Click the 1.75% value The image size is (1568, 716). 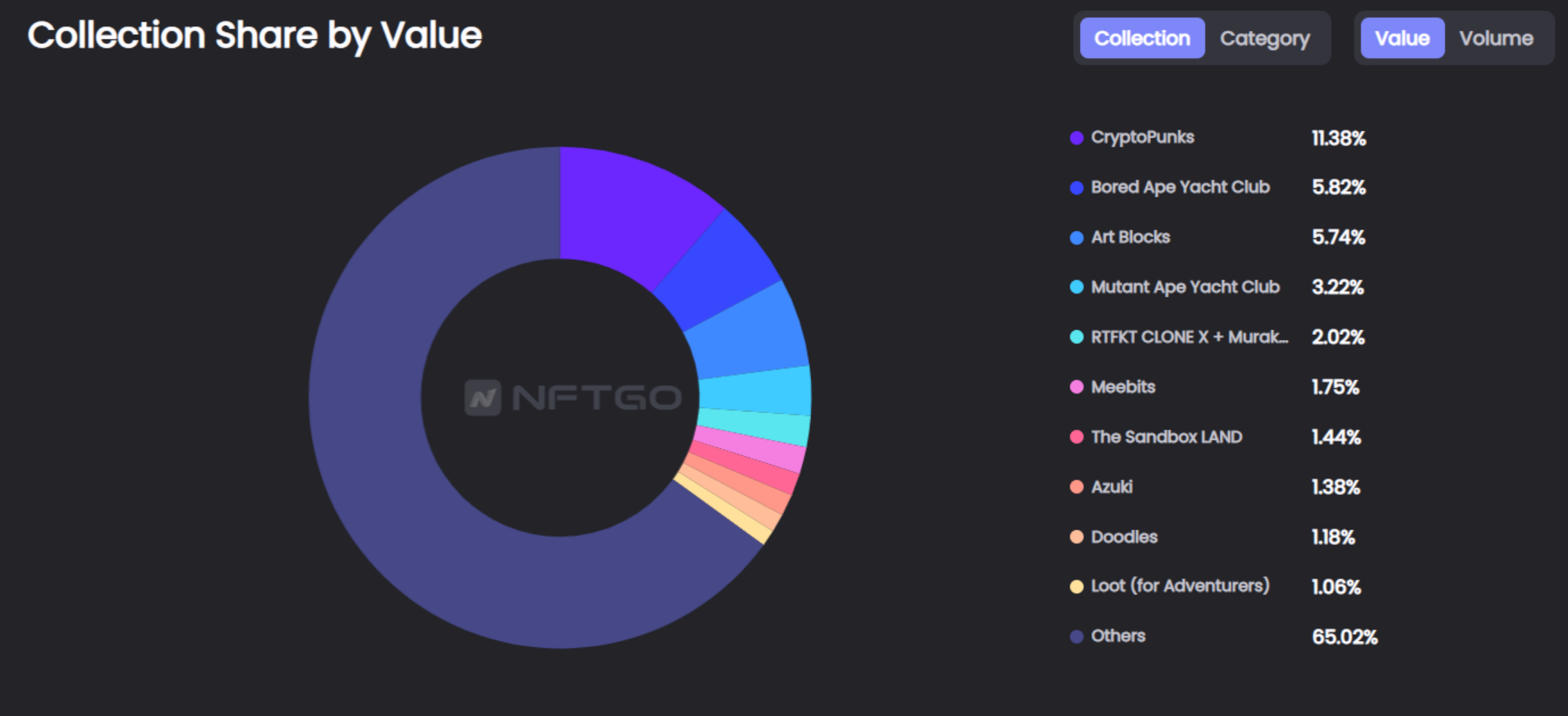click(x=1335, y=387)
